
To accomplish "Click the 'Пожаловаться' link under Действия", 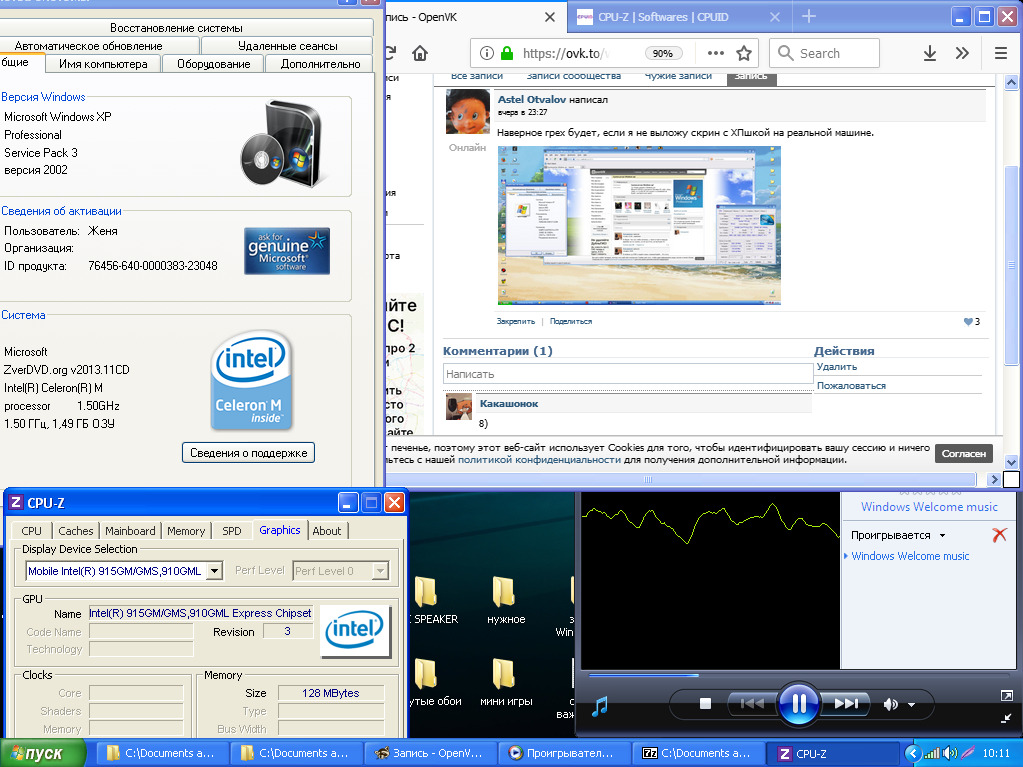I will click(x=851, y=385).
